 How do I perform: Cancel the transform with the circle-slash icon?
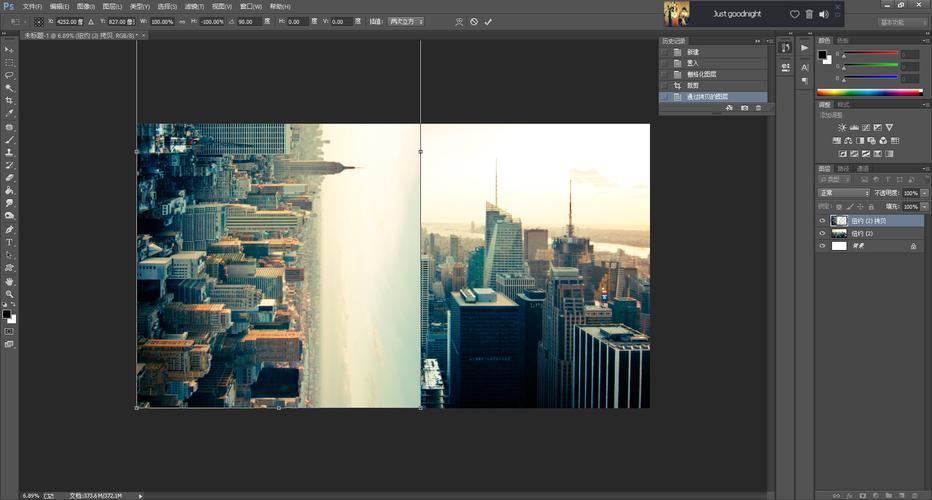coord(474,21)
